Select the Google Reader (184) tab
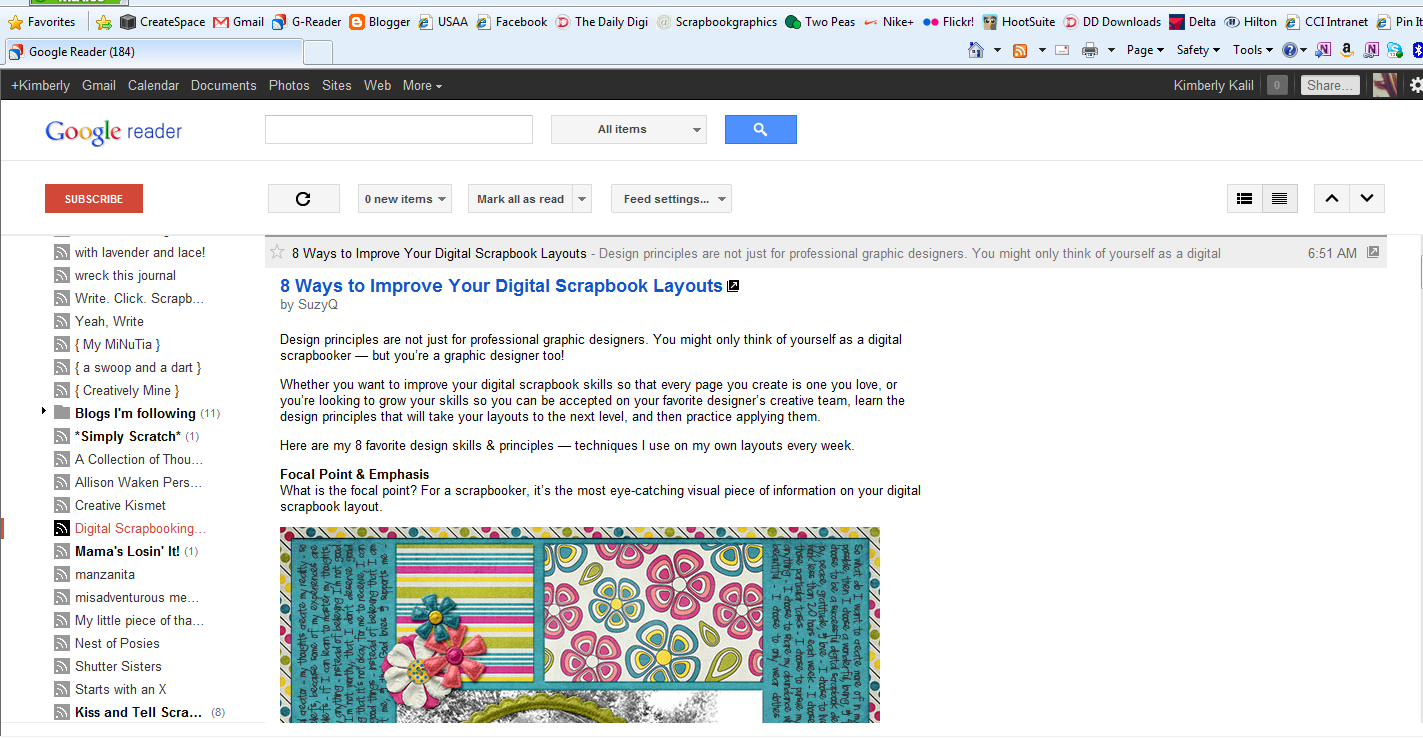1423x738 pixels. pyautogui.click(x=153, y=52)
